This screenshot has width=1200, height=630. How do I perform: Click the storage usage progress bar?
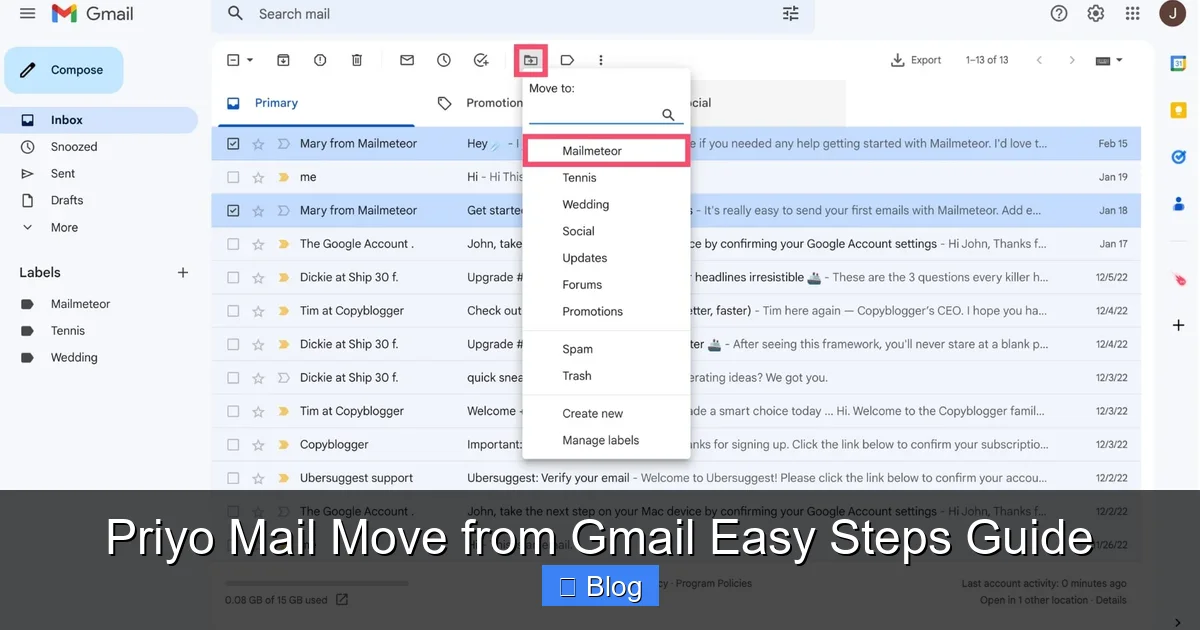coord(316,583)
